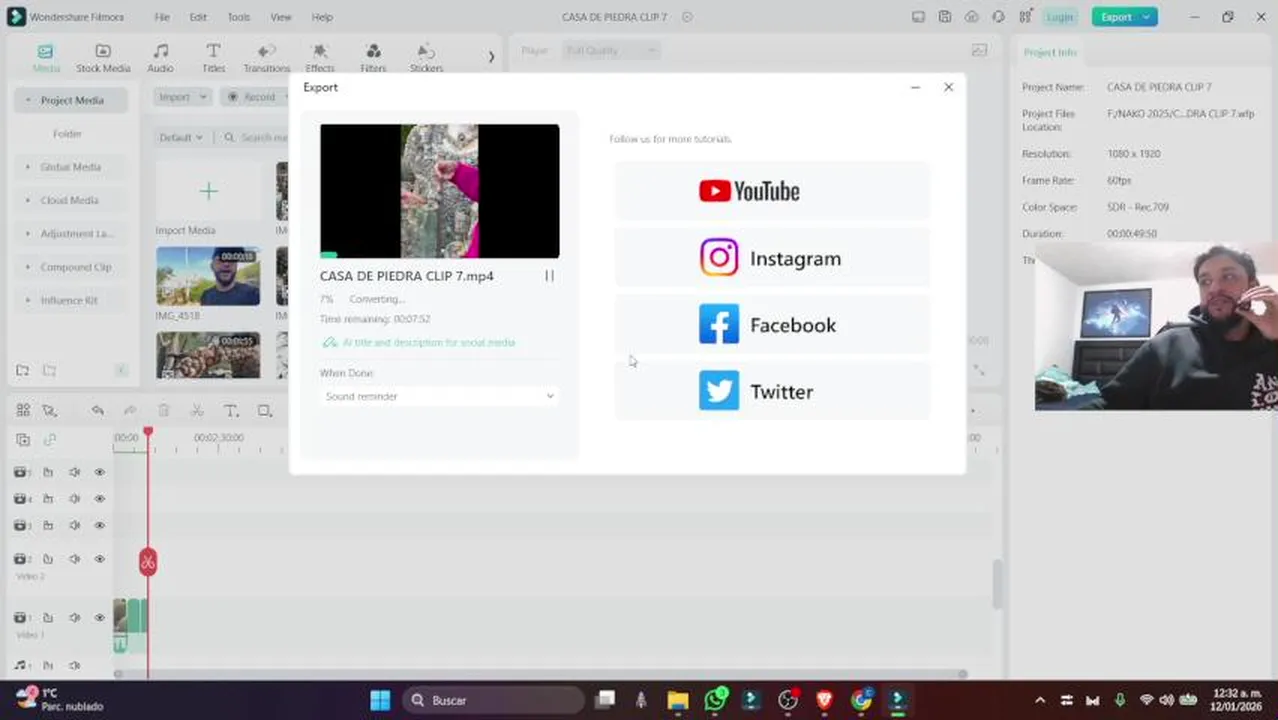The height and width of the screenshot is (720, 1278).
Task: Expand the Adjustment Layer tree item
Action: [28, 234]
